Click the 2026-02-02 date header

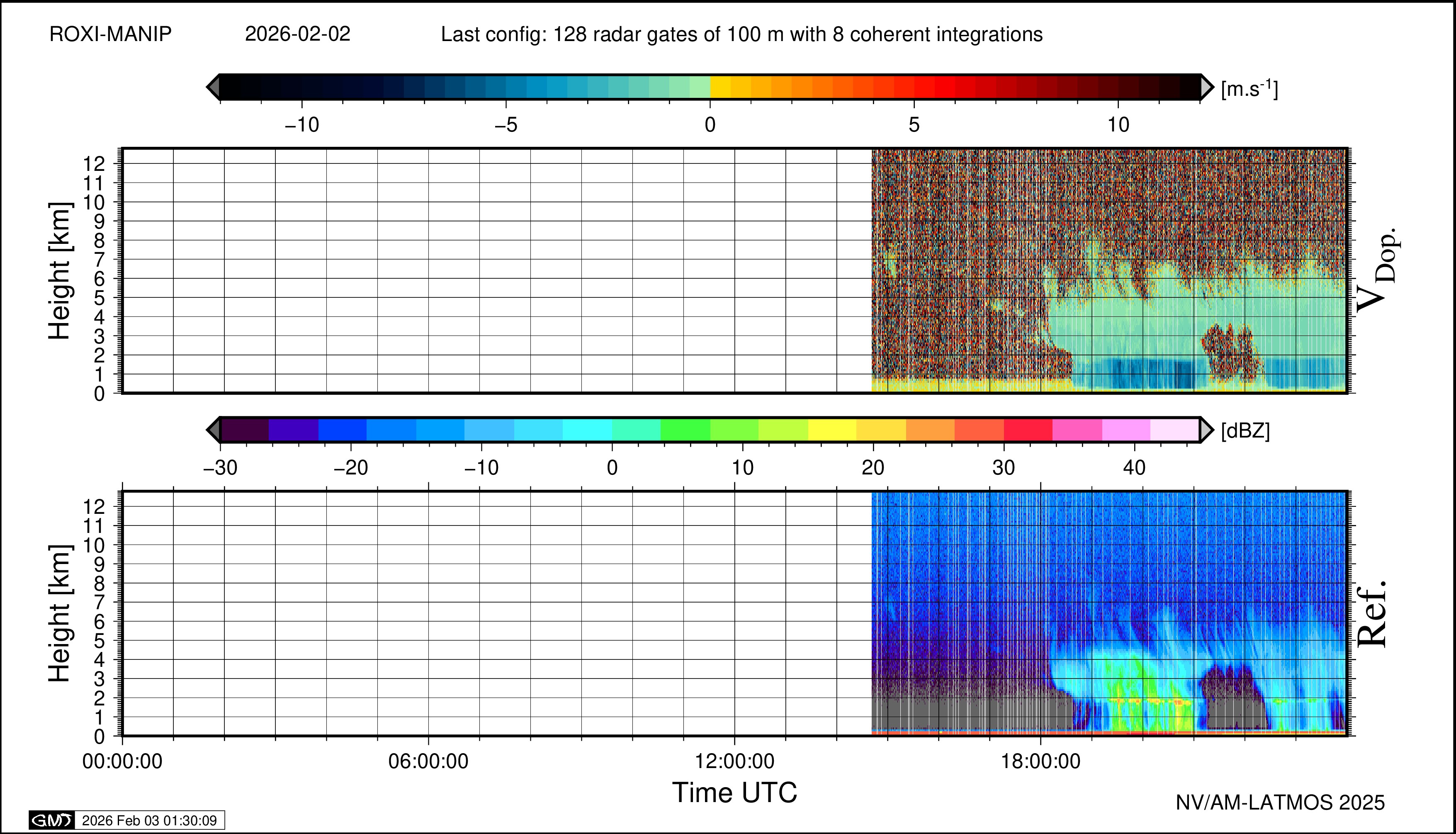[x=297, y=34]
